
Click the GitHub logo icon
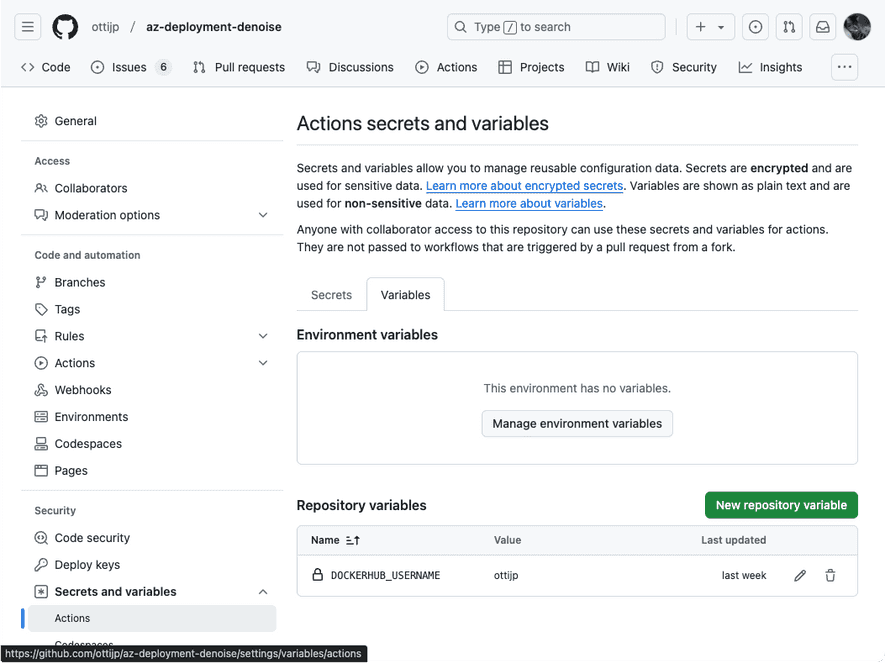(64, 27)
